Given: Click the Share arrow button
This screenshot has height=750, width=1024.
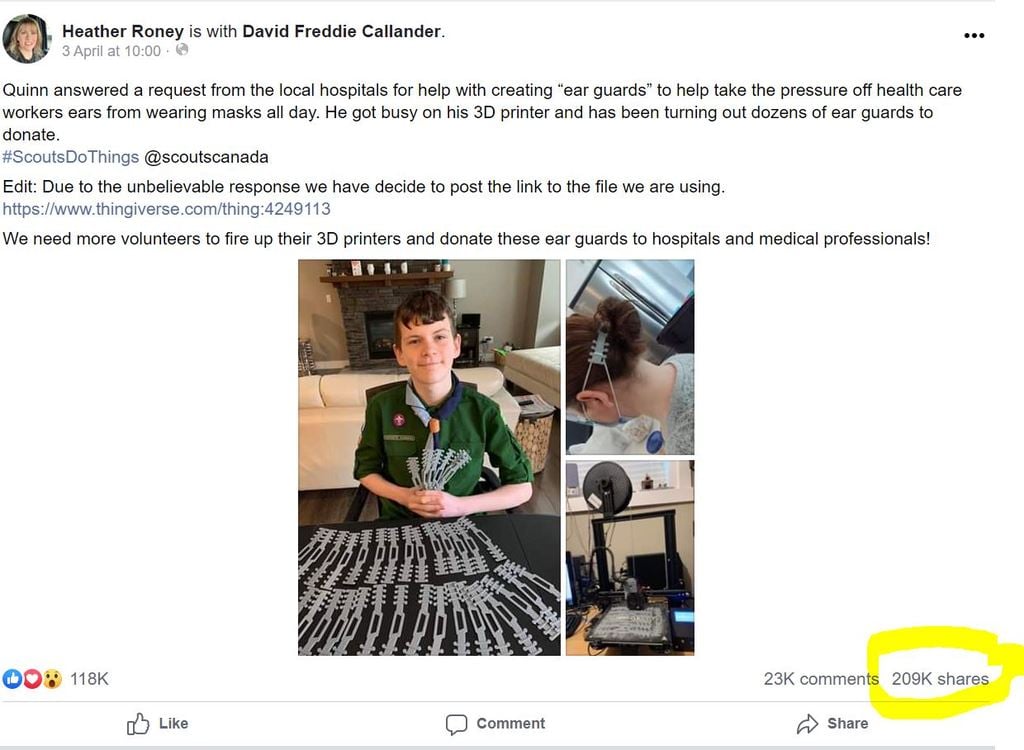Looking at the screenshot, I should (x=832, y=723).
